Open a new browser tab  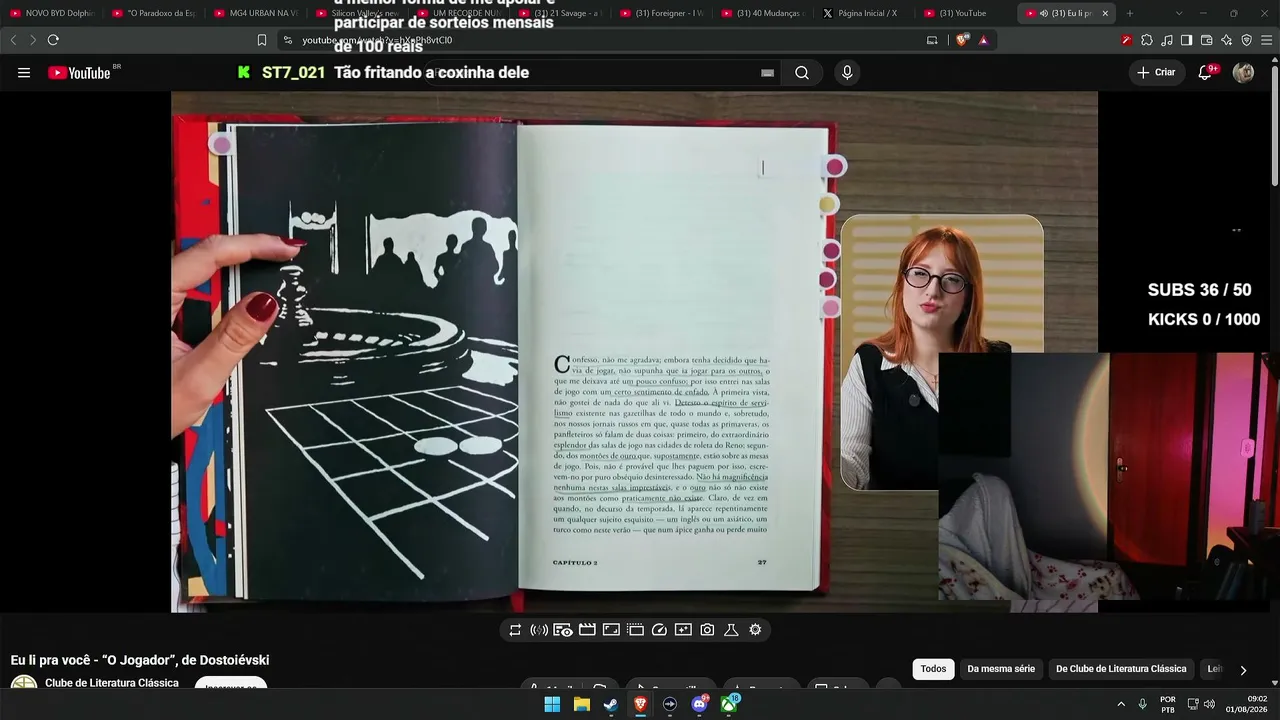tap(1130, 13)
